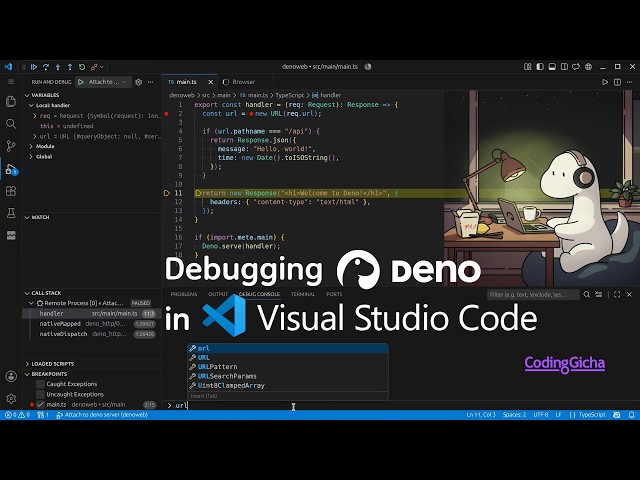The width and height of the screenshot is (640, 480).
Task: Run the file with editor play button
Action: click(605, 82)
